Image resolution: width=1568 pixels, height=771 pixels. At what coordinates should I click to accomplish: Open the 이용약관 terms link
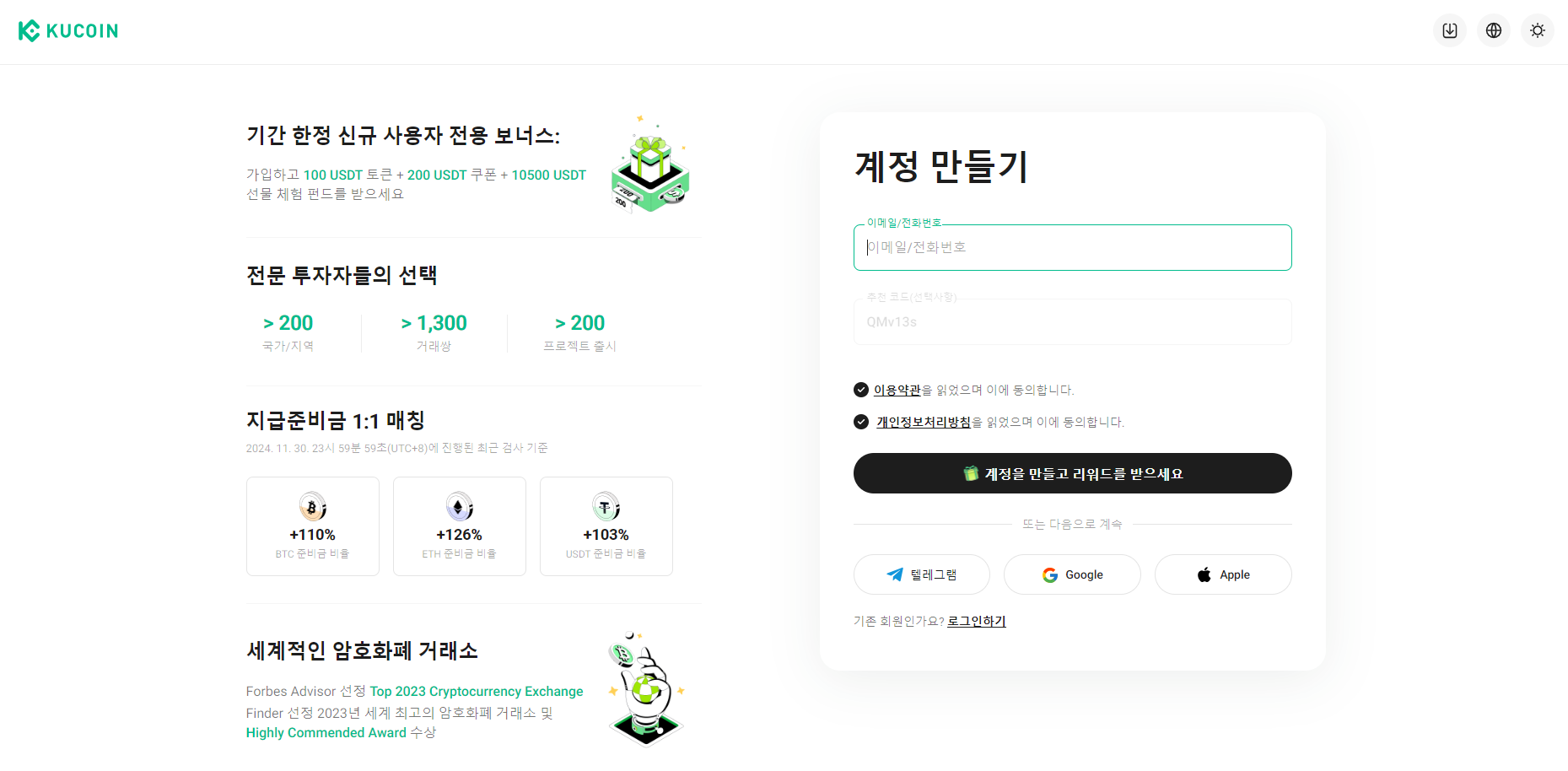point(897,390)
